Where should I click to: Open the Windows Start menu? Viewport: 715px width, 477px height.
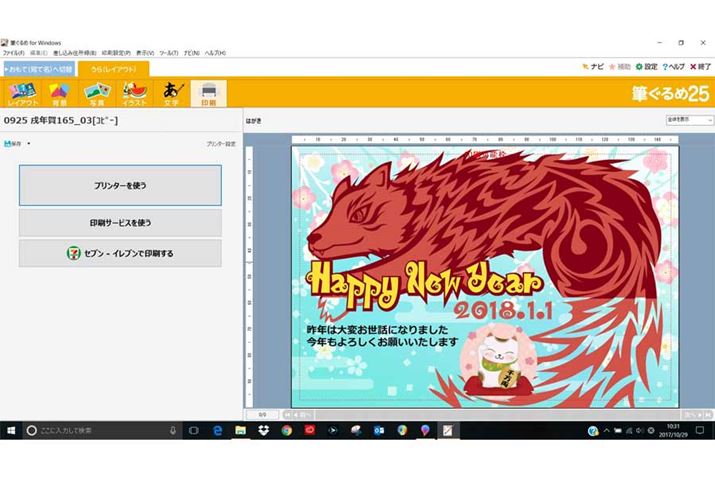pos(11,430)
